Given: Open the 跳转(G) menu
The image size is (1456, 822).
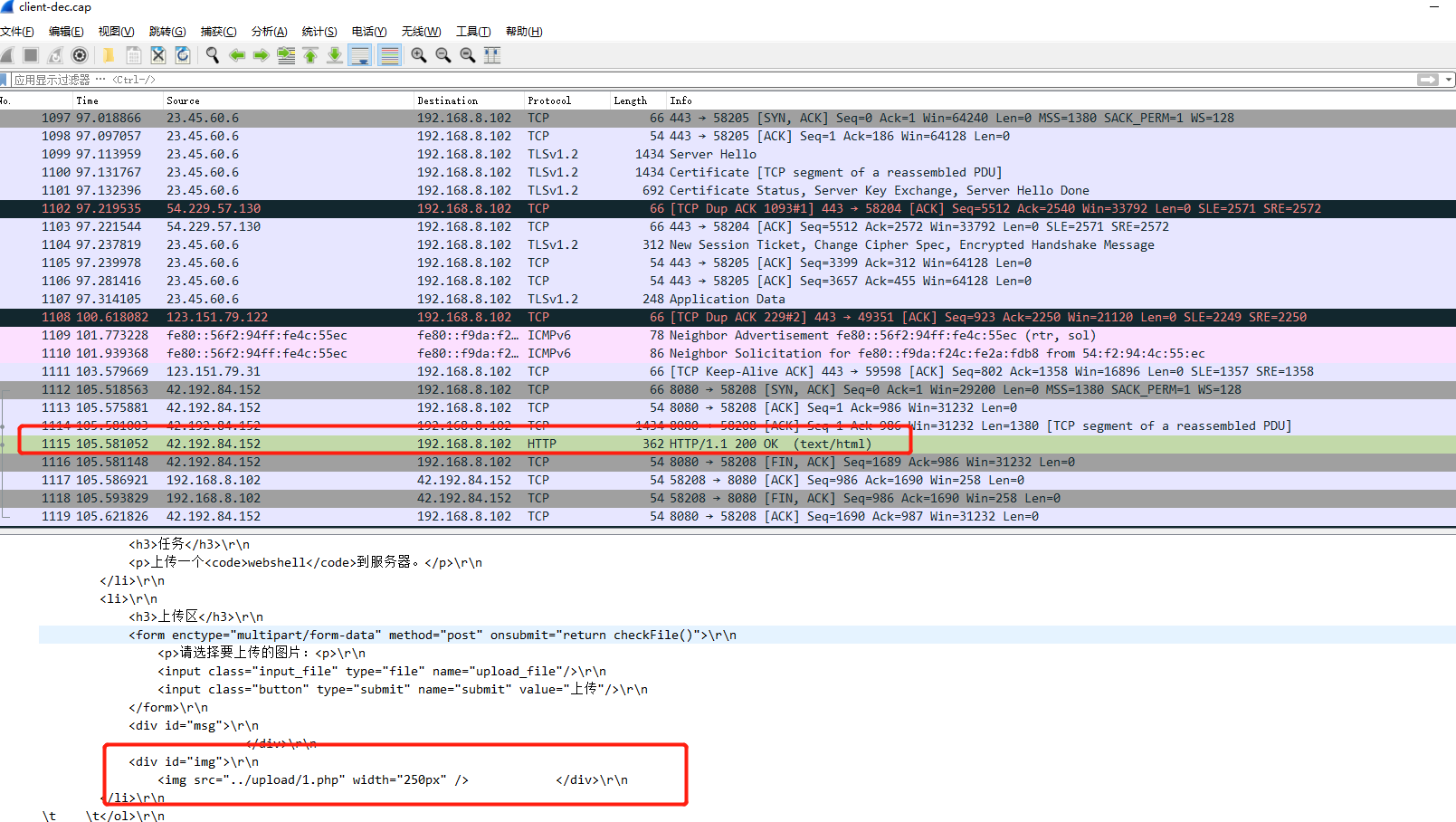Looking at the screenshot, I should coord(167,32).
